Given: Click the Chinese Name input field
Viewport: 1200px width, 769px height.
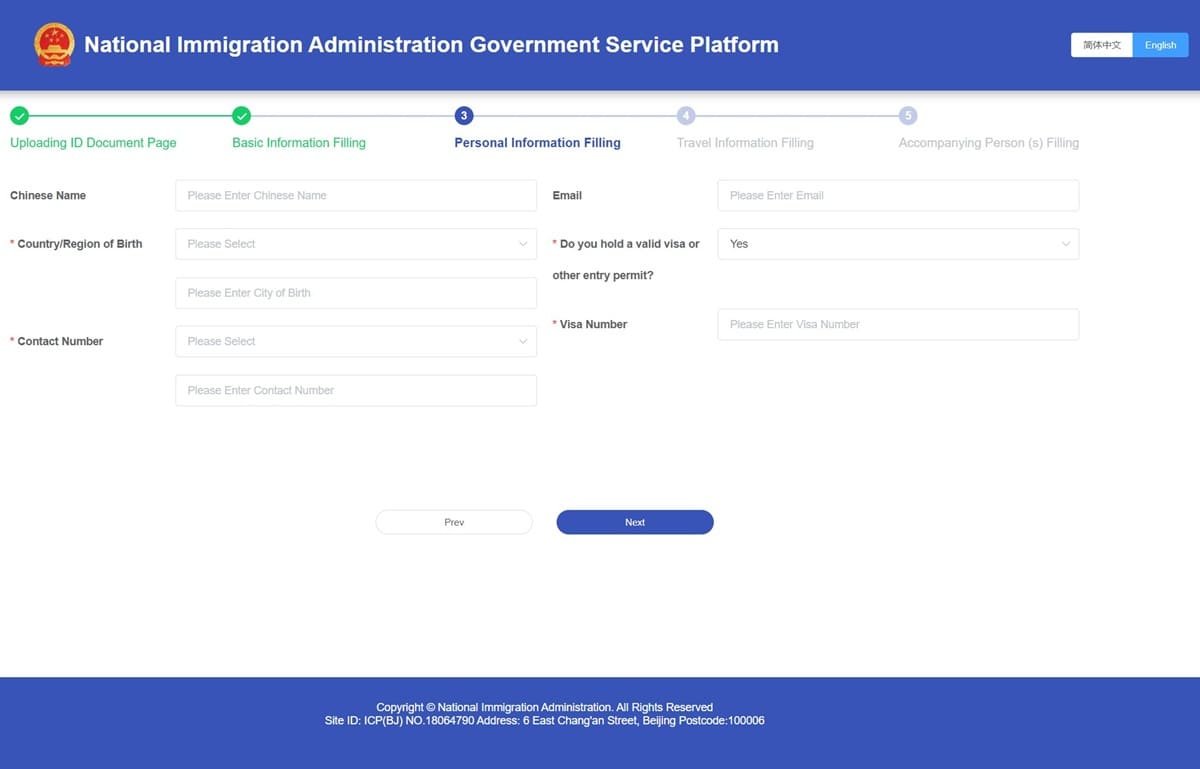Looking at the screenshot, I should [x=355, y=195].
